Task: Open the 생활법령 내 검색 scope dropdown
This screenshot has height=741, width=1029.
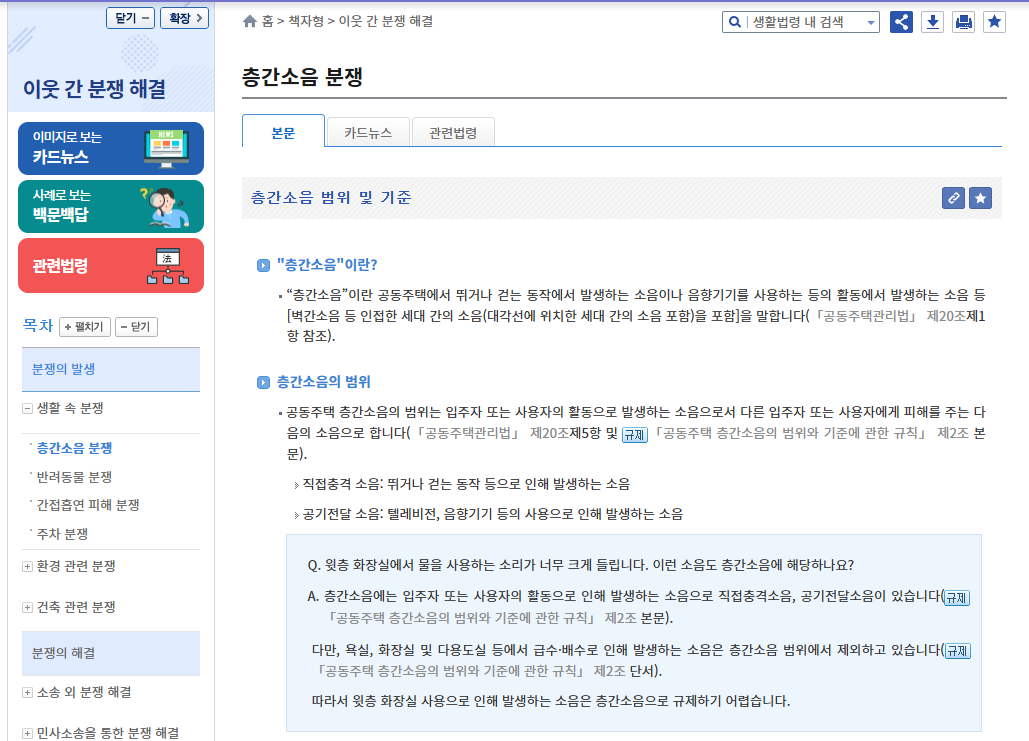Action: pyautogui.click(x=869, y=21)
